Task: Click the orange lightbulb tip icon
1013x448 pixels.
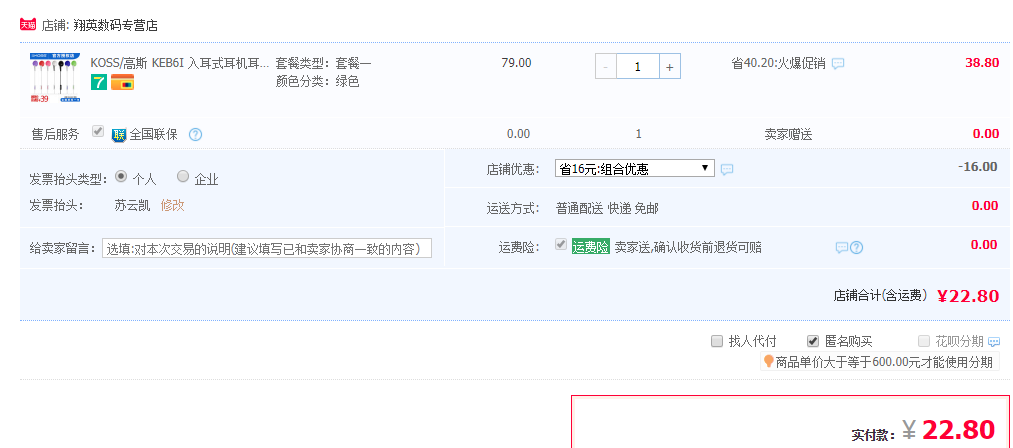Action: click(769, 361)
